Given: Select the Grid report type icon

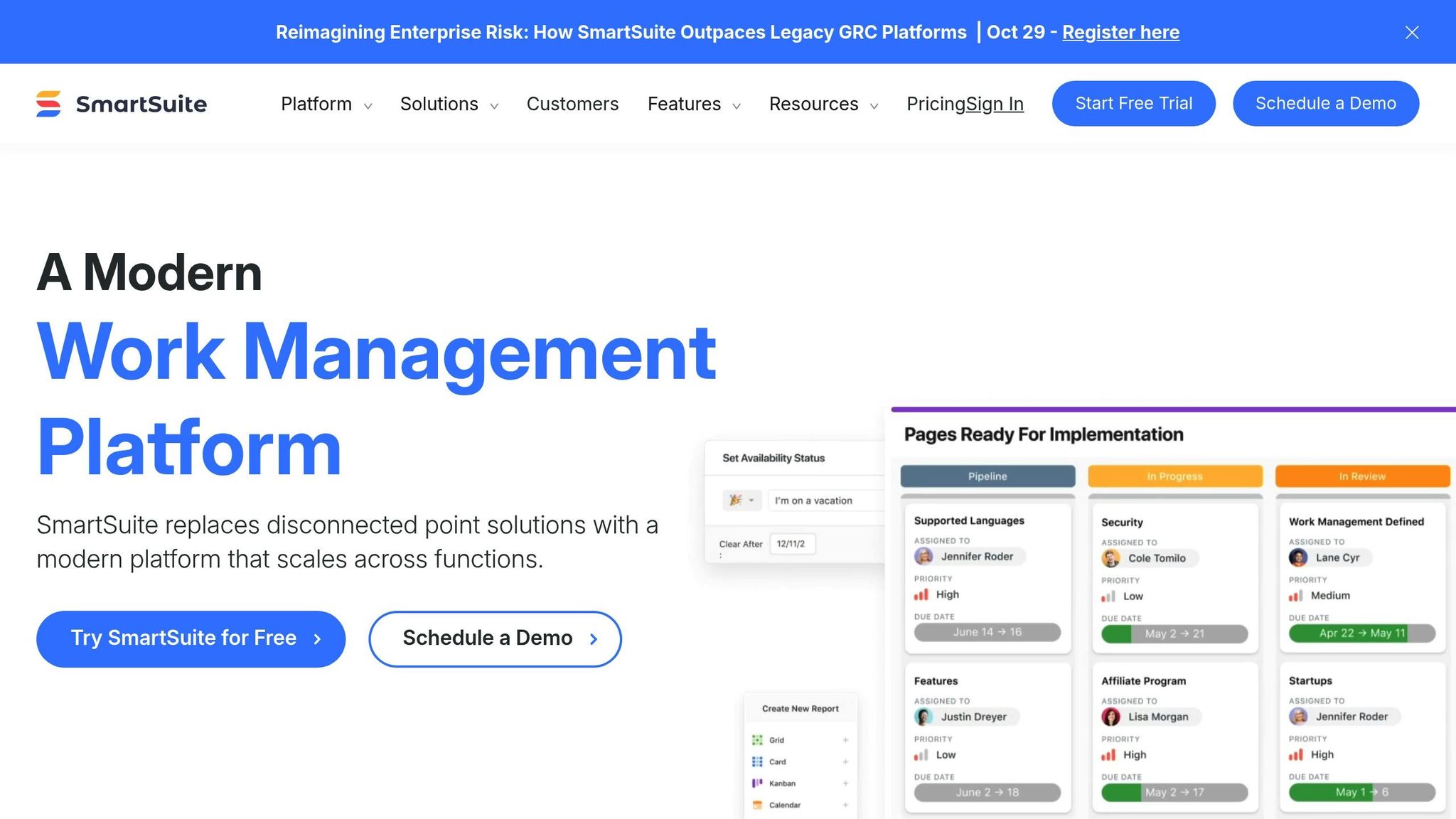Looking at the screenshot, I should (757, 740).
